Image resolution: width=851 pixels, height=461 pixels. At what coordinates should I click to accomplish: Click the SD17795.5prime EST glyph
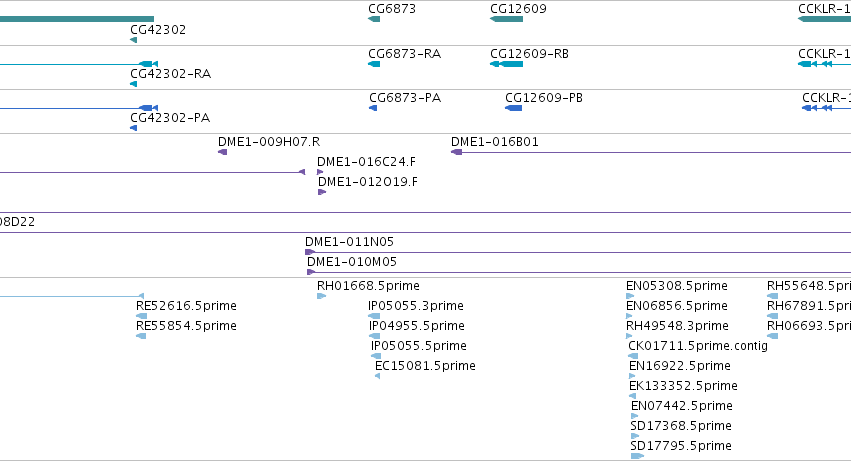point(637,456)
